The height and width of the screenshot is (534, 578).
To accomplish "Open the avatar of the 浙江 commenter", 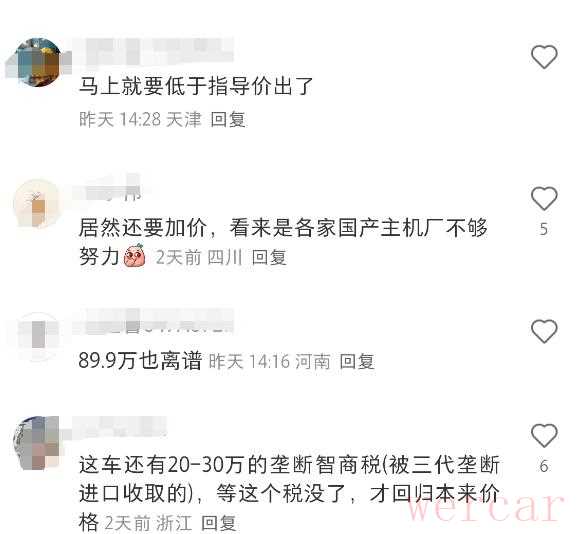I will coord(36,443).
